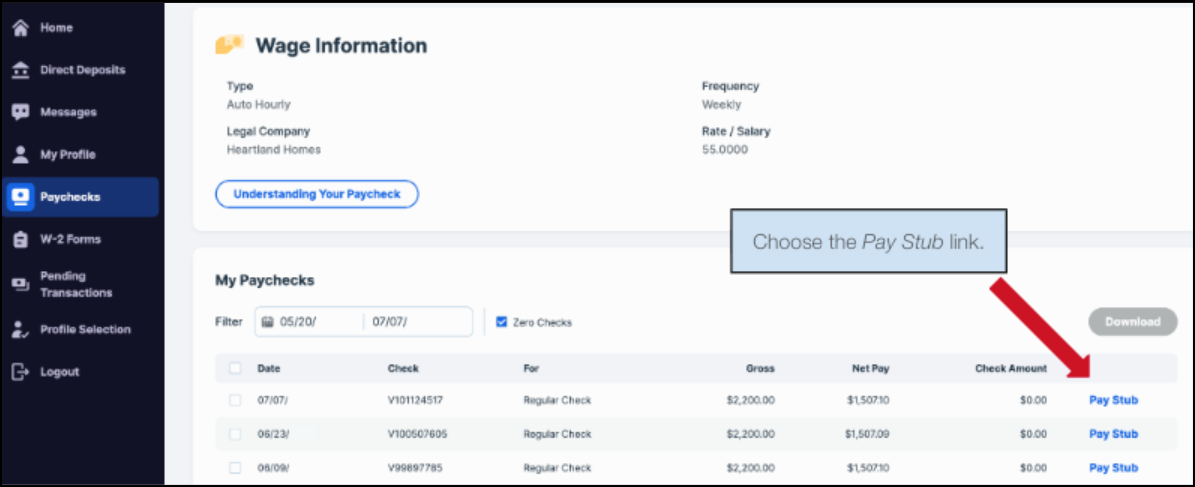Click the Messages chat bubble icon
Viewport: 1195px width, 487px height.
tap(20, 112)
